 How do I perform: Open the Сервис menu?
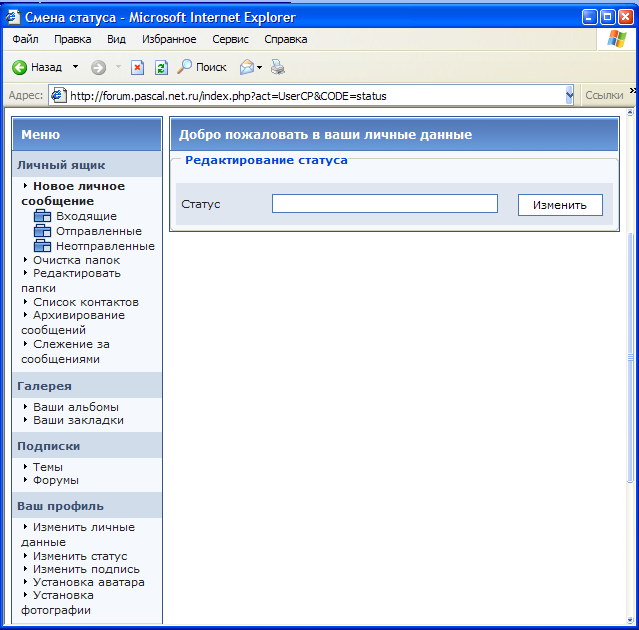pyautogui.click(x=231, y=39)
